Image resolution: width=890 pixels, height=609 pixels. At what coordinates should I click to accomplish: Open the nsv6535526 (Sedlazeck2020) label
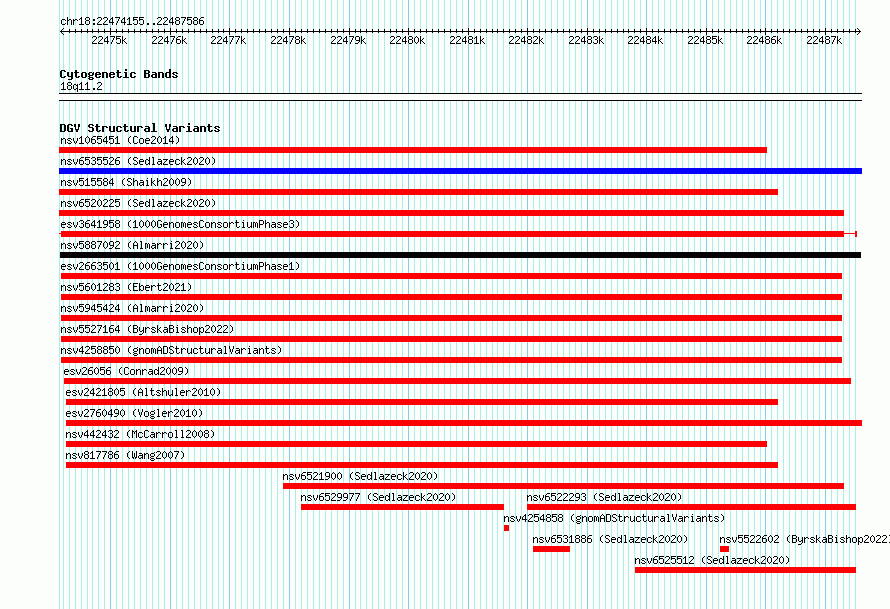tap(138, 161)
